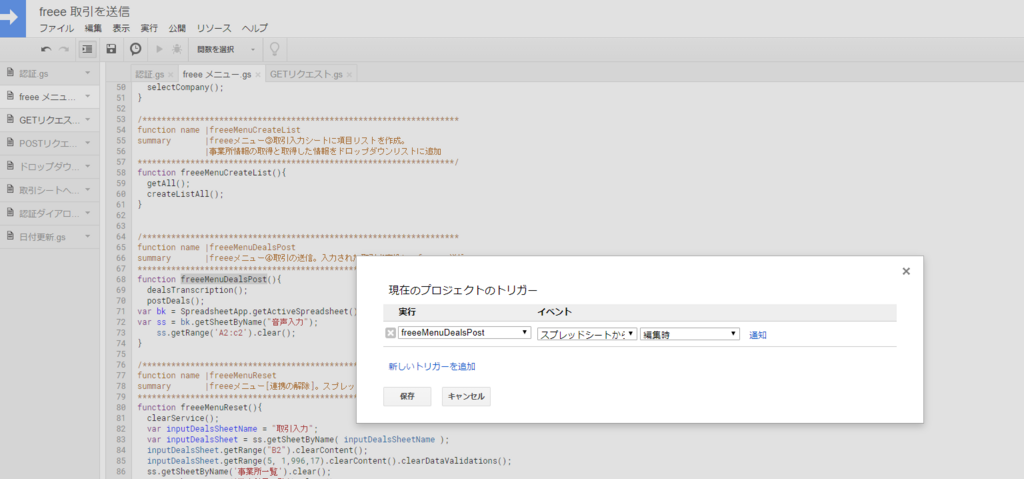This screenshot has height=479, width=1024.
Task: Close the GETリクエスト.gs editor tab
Action: click(349, 75)
